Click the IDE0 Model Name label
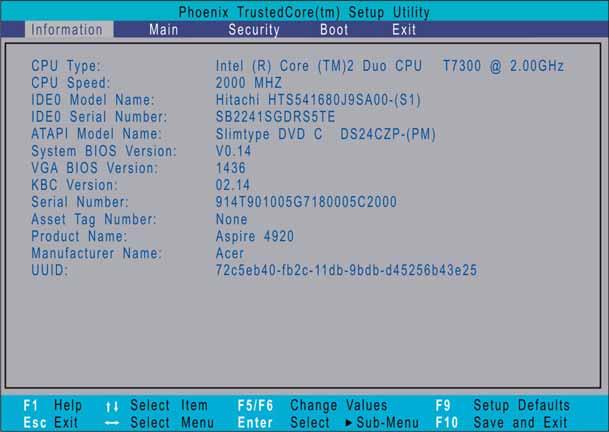Screen dimensions: 609x432 (93, 100)
